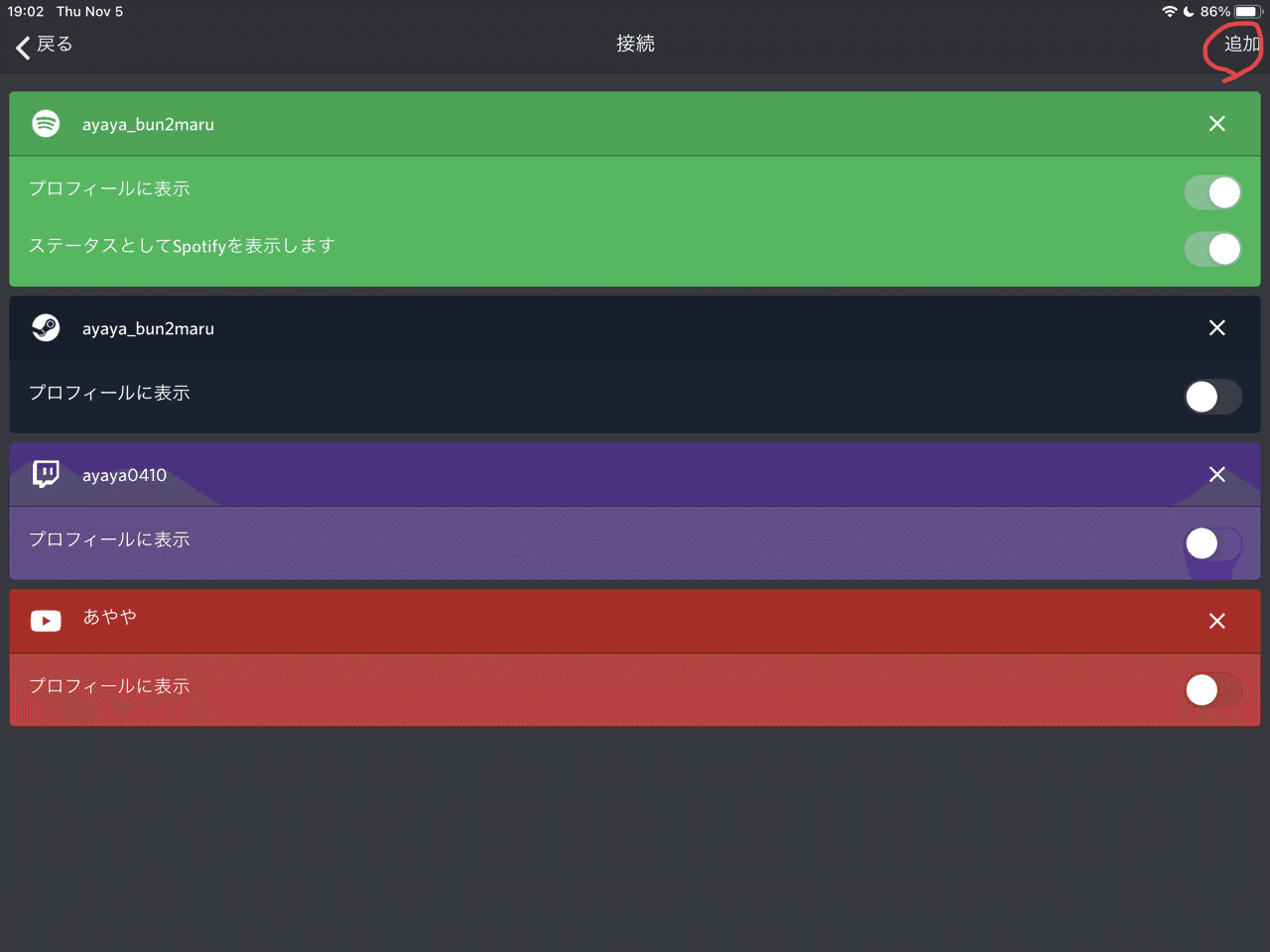The height and width of the screenshot is (952, 1270).
Task: Tap 追加 to add a connection
Action: [1241, 44]
